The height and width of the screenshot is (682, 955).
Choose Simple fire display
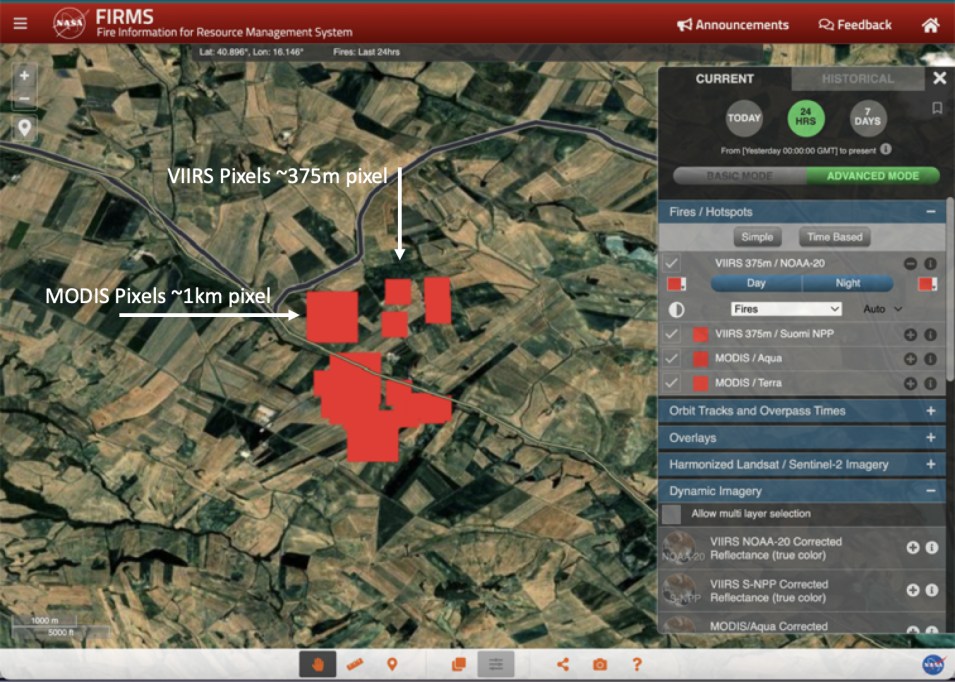[x=757, y=237]
